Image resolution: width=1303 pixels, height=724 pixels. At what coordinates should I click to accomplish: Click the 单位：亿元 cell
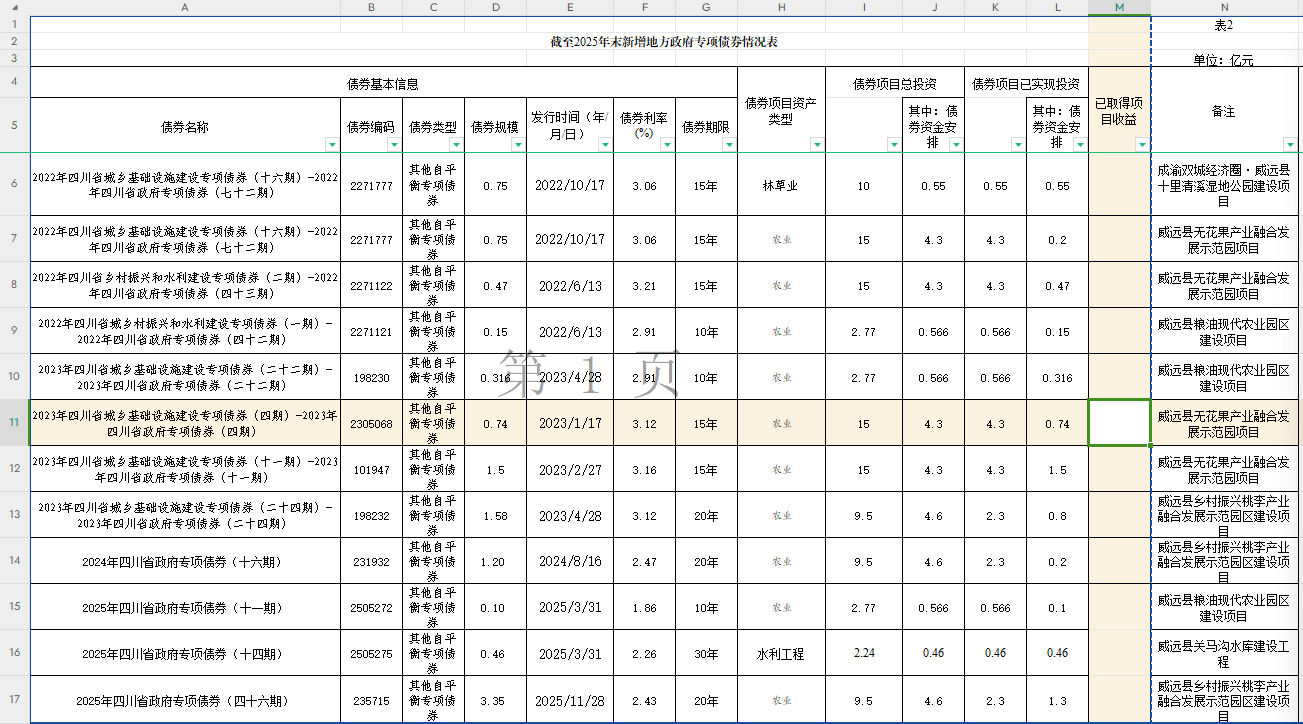(1223, 60)
